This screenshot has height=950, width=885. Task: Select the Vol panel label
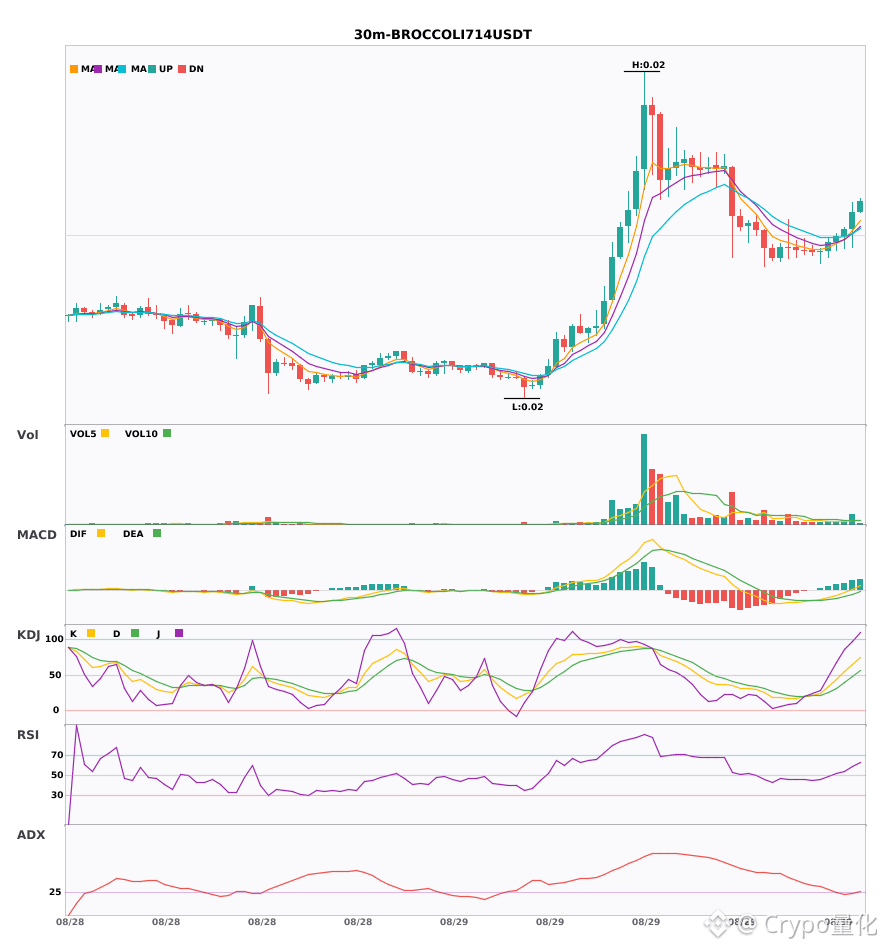tap(27, 435)
